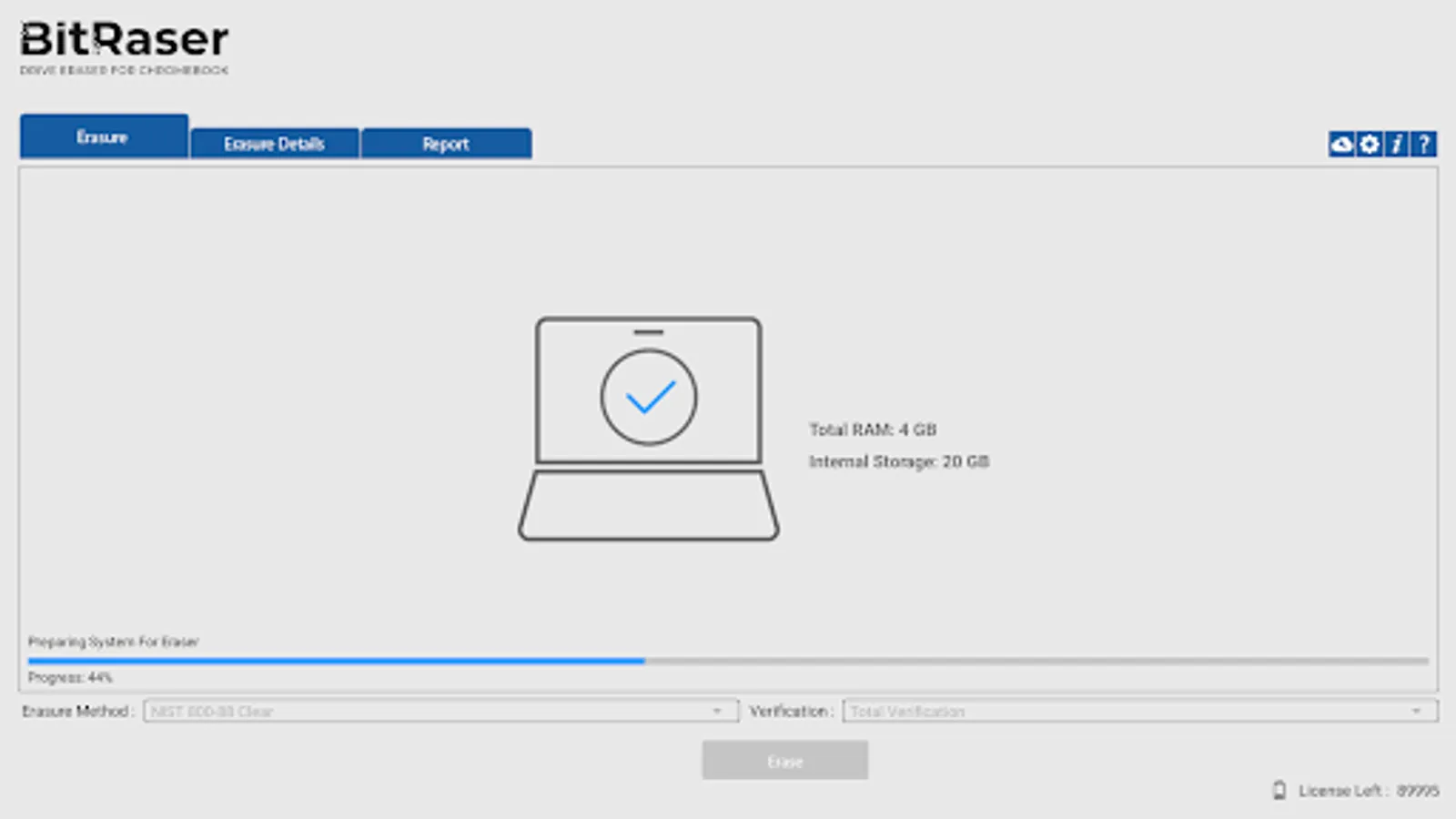Click the license counter icon near License Left
The width and height of the screenshot is (1456, 819).
(1281, 790)
